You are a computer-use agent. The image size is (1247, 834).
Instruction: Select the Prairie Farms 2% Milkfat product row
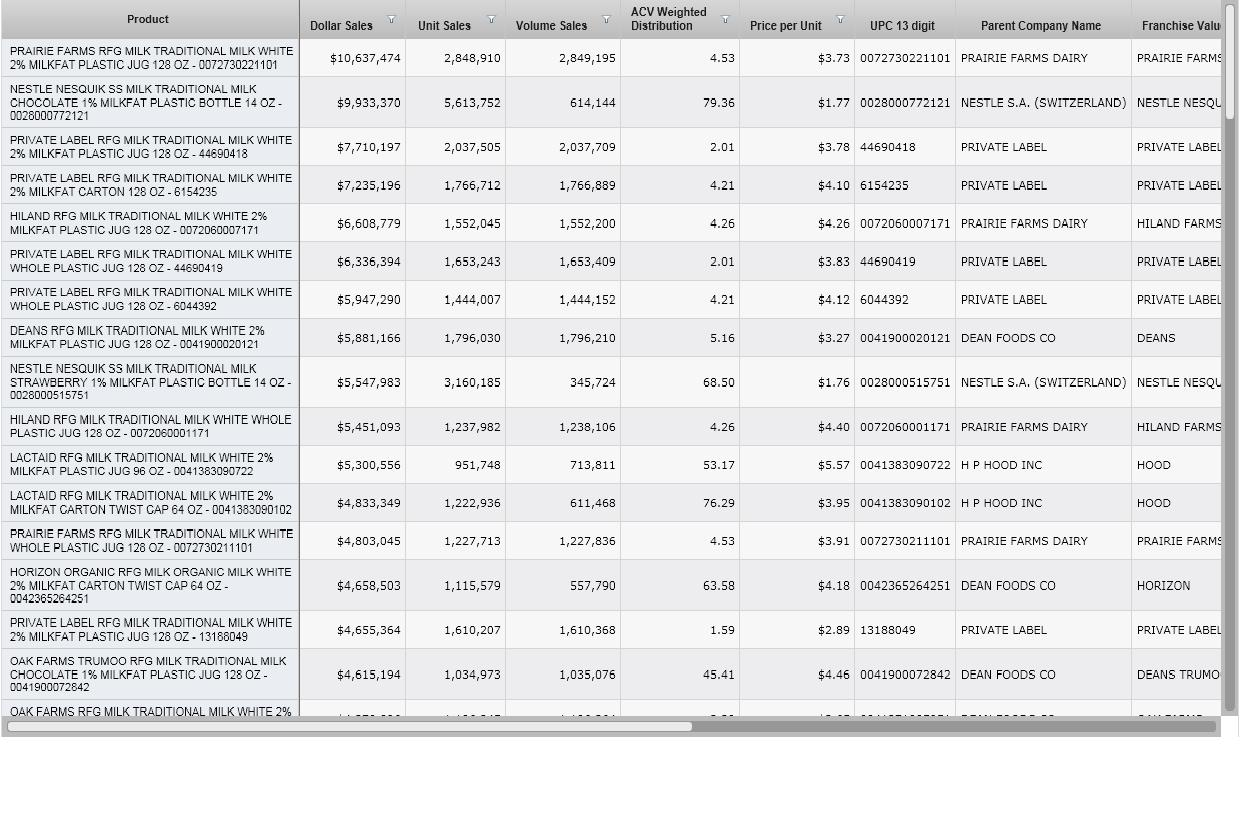(x=150, y=58)
